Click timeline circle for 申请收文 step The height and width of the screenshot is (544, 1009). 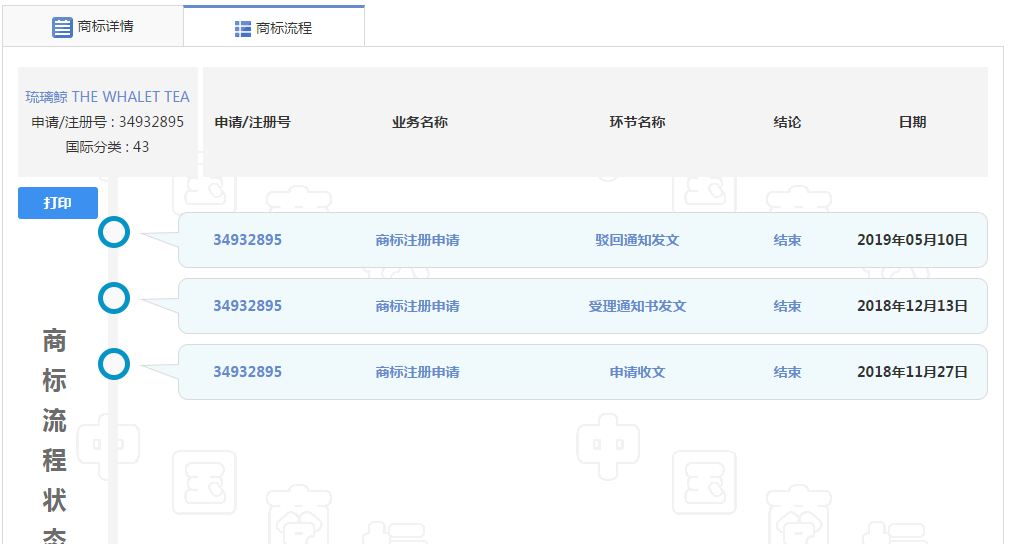click(115, 364)
